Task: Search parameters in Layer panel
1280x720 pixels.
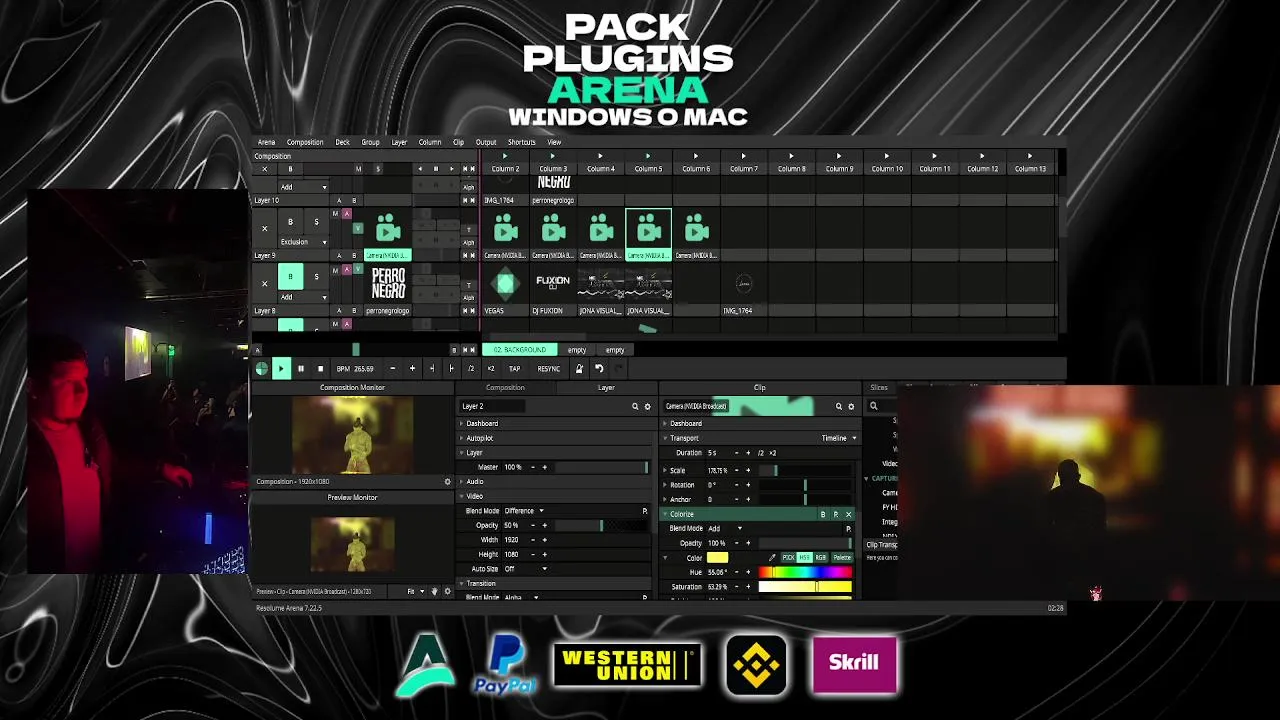Action: tap(635, 407)
